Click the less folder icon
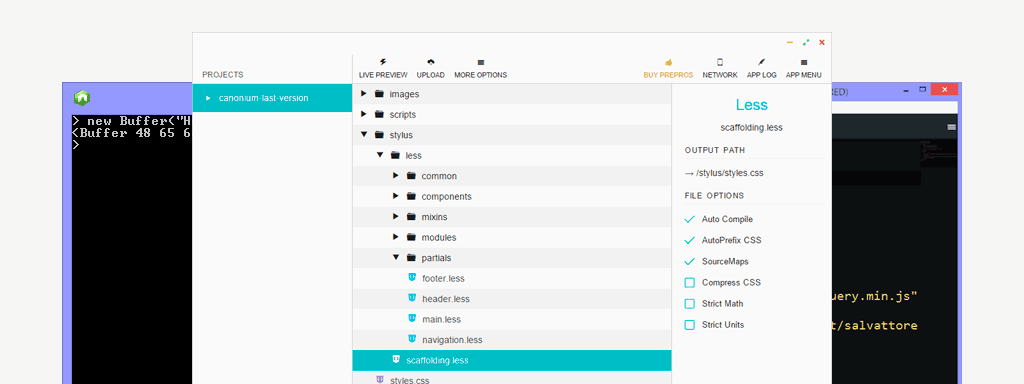The image size is (1024, 384). pos(394,155)
